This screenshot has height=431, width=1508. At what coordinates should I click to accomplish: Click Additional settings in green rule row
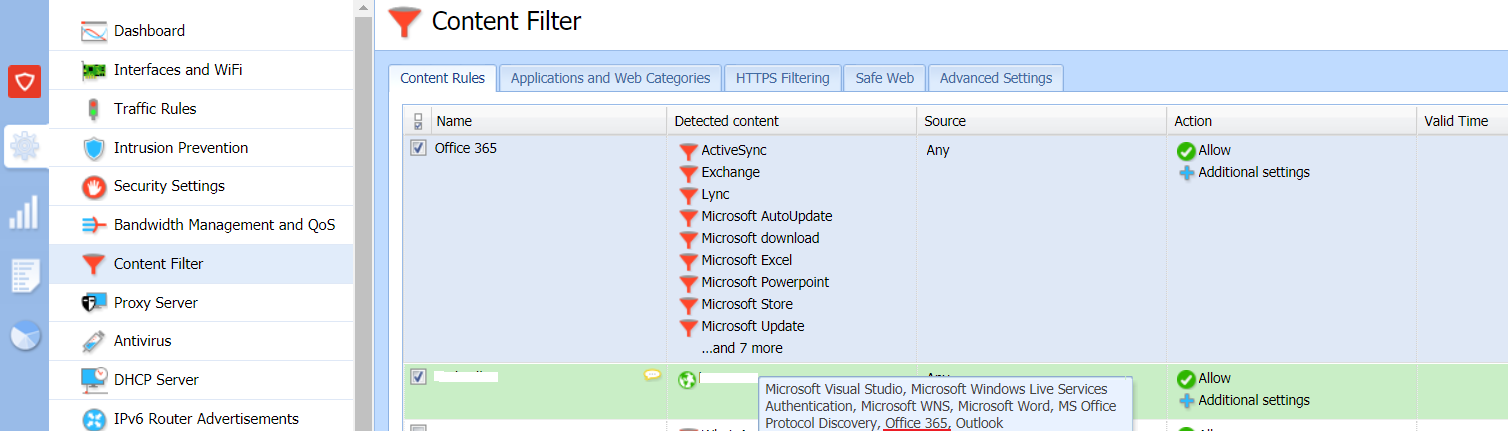[1254, 400]
